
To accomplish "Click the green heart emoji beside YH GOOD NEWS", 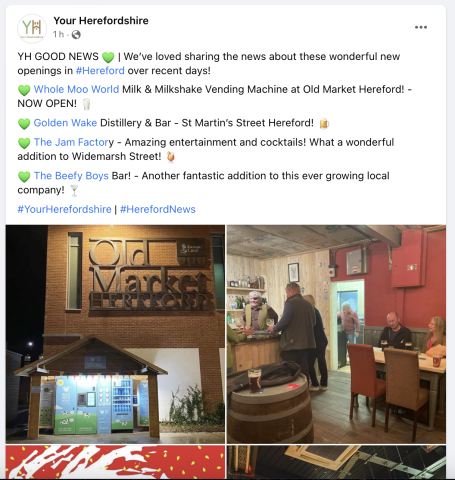I will [108, 57].
